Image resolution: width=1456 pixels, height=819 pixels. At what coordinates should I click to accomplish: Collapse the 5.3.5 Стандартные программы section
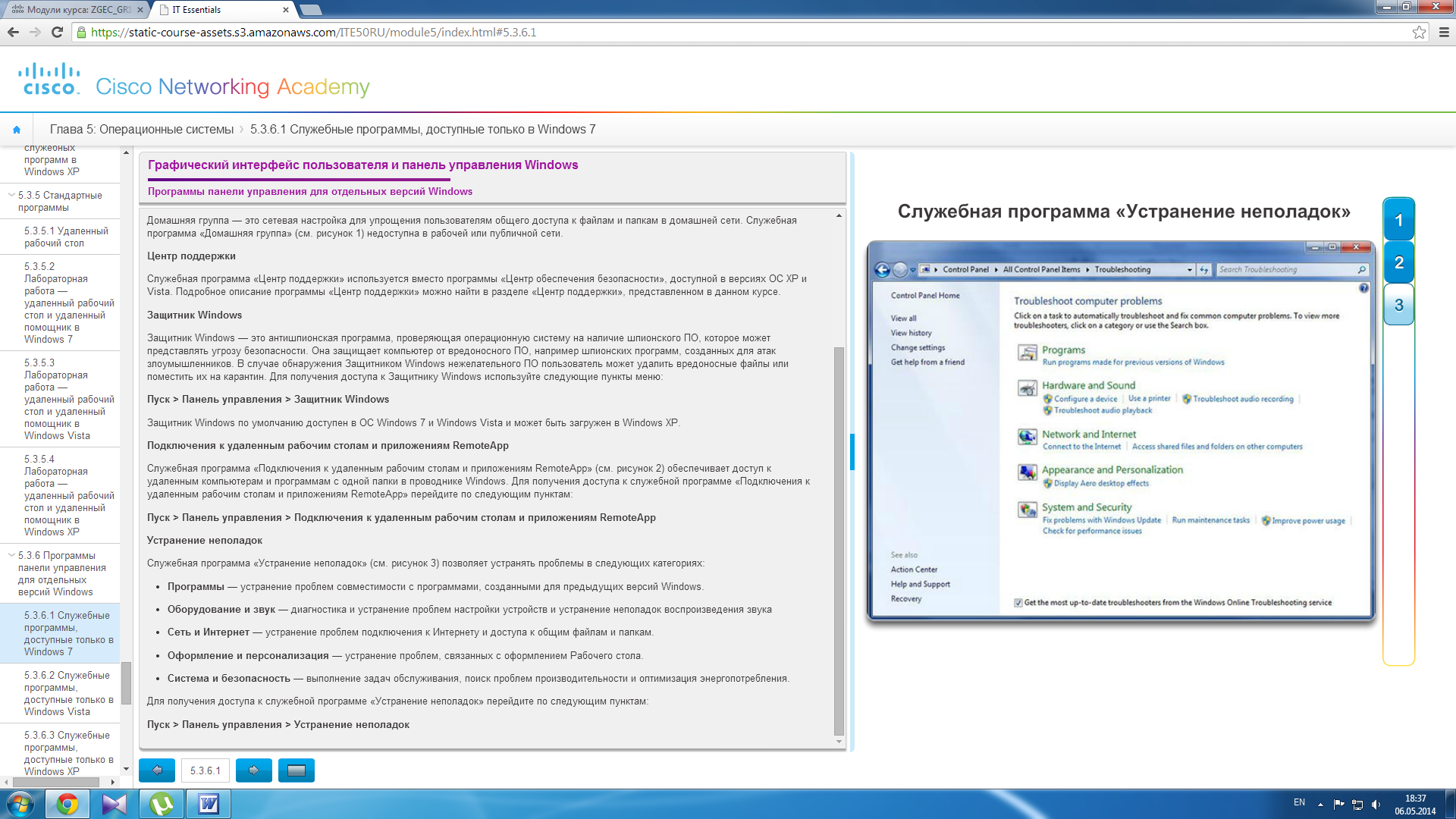[11, 195]
